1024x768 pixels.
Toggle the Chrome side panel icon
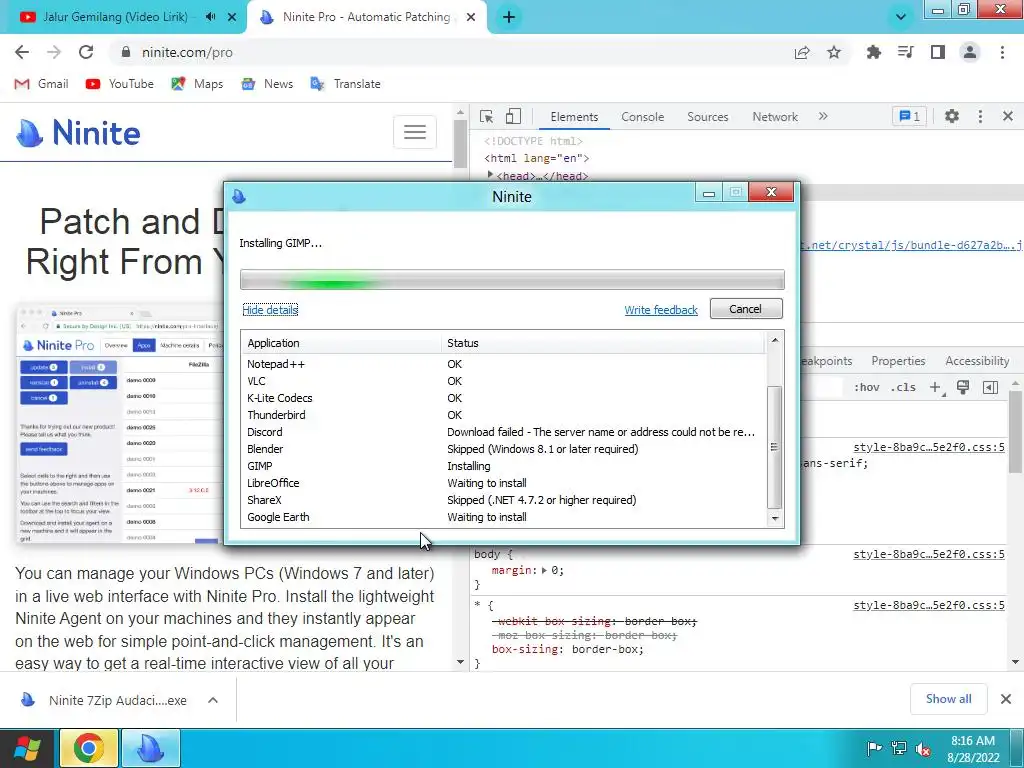click(938, 52)
